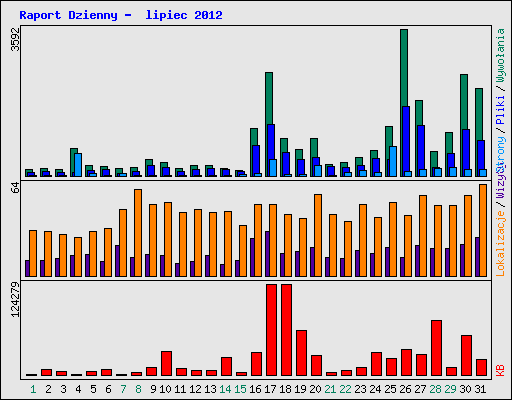Select the '124279' KB axis label
The image size is (512, 400).
[15, 300]
